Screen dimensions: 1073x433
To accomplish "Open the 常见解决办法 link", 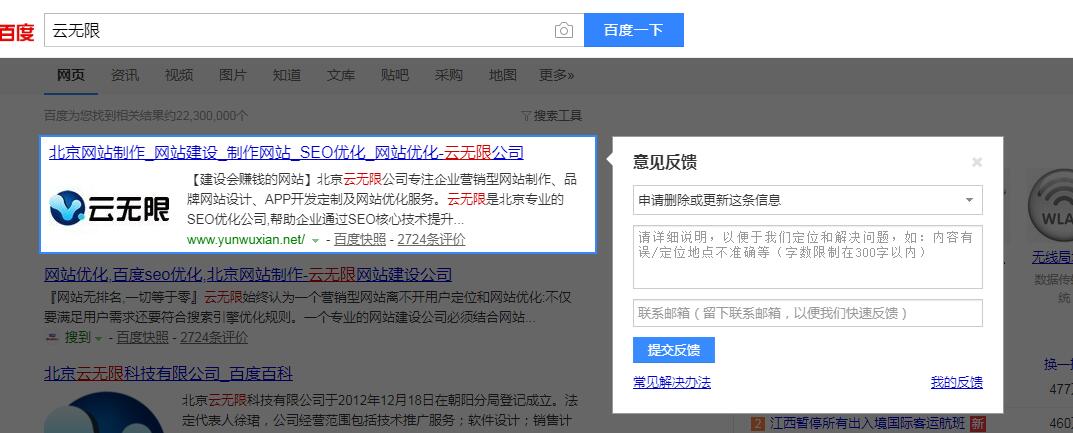I will point(672,382).
